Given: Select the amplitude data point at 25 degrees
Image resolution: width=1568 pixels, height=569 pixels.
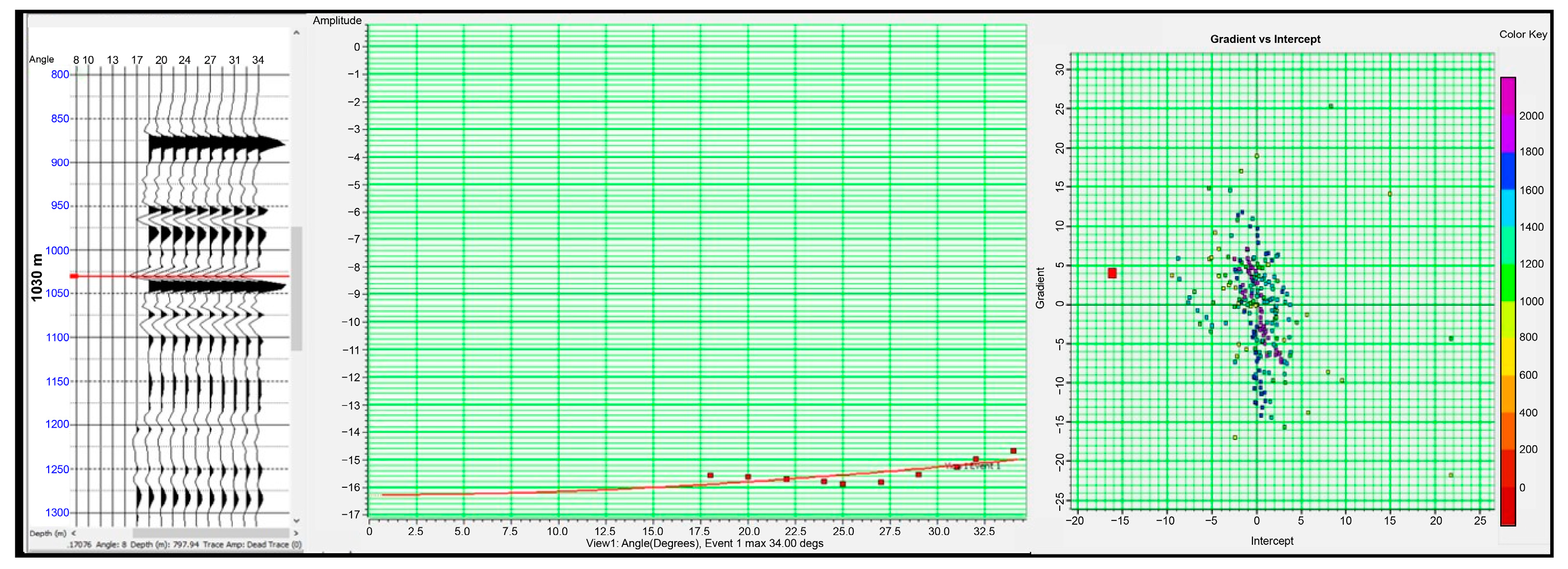Looking at the screenshot, I should (843, 484).
